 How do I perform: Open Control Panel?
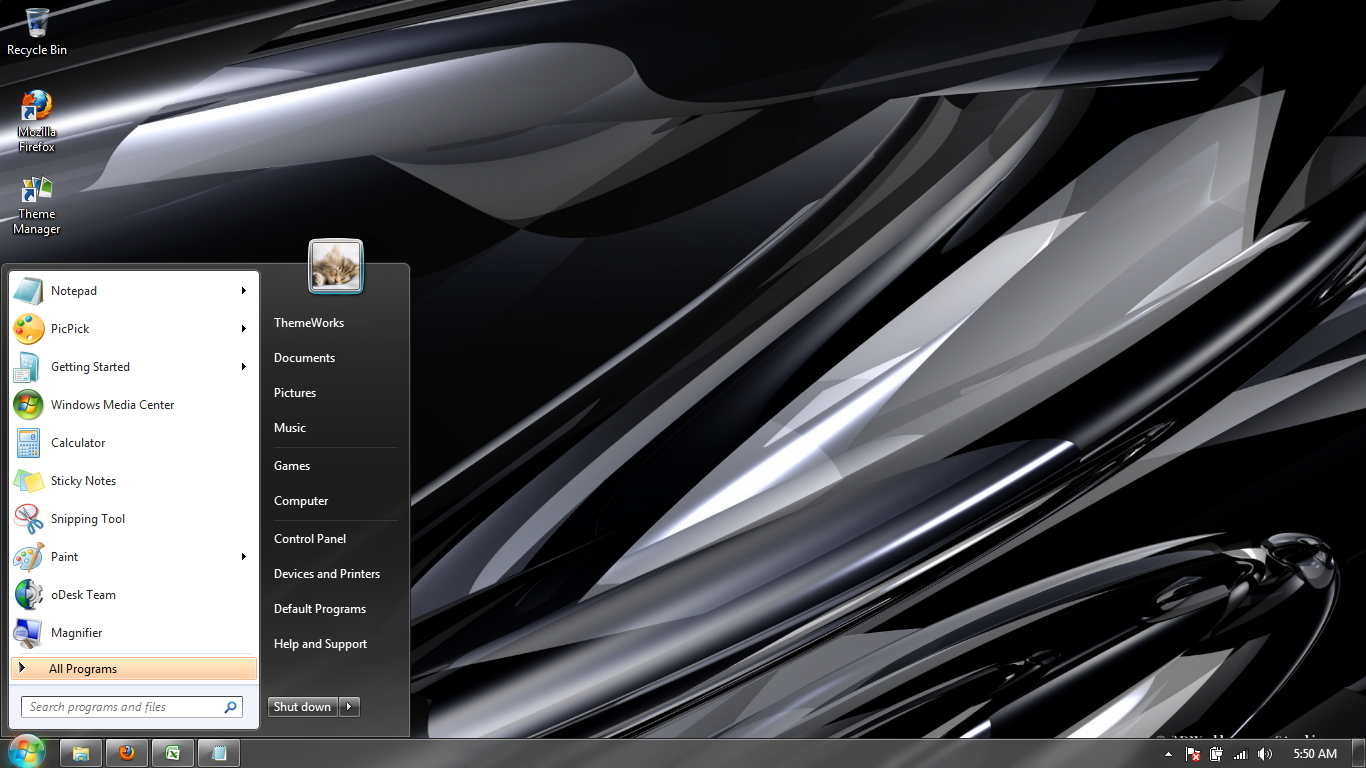[310, 539]
